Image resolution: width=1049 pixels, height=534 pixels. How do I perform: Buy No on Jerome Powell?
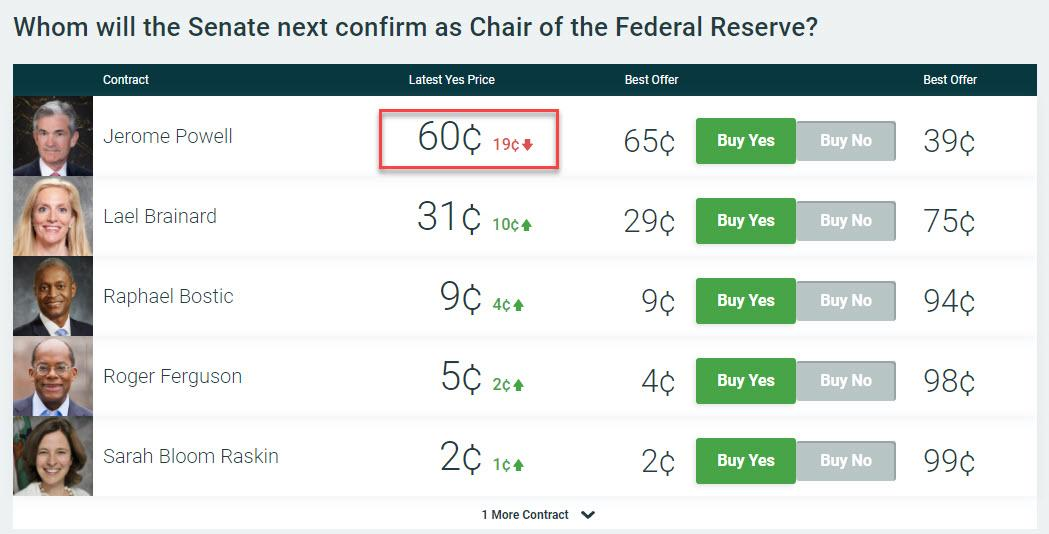[x=846, y=141]
